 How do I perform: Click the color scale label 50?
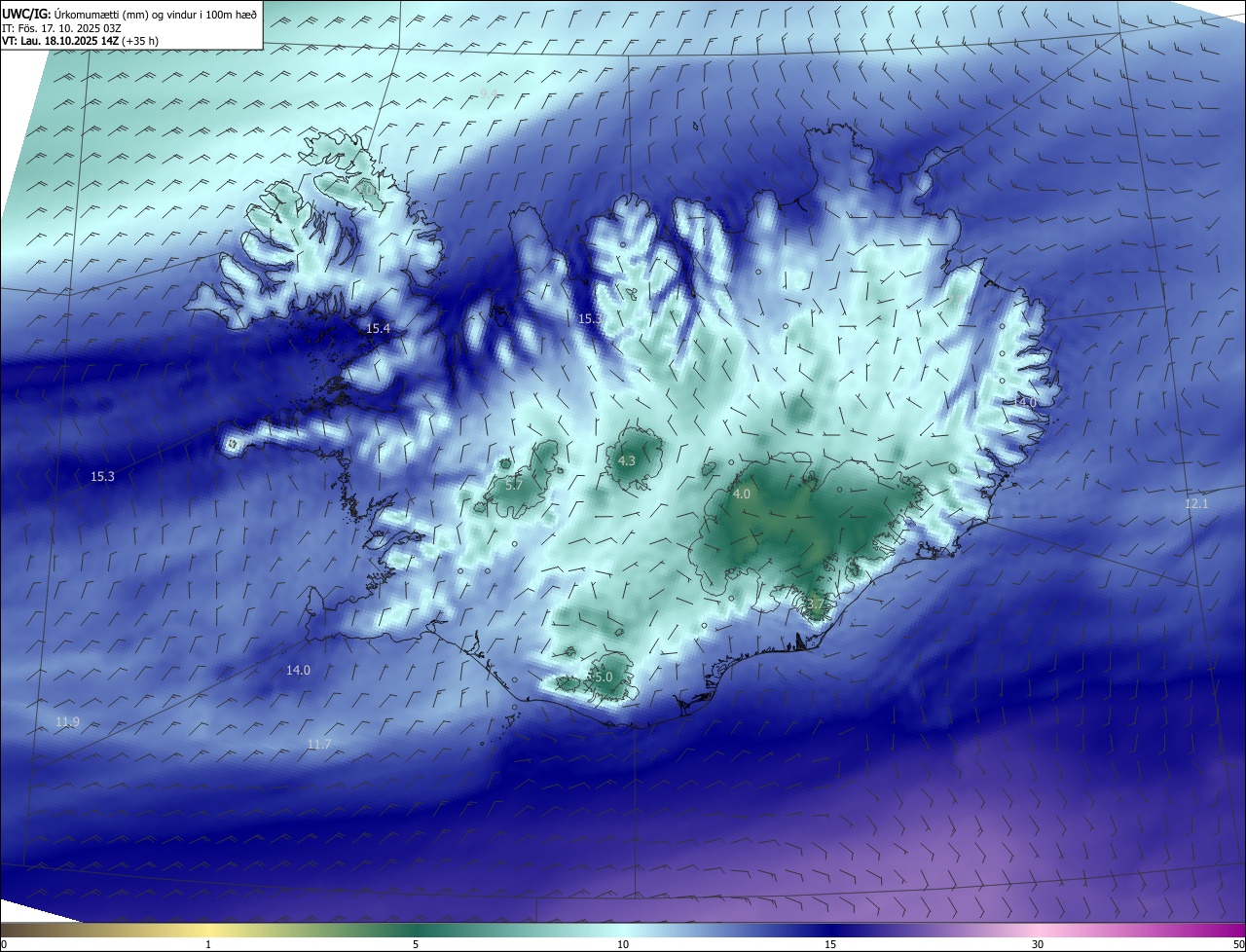[x=1238, y=945]
